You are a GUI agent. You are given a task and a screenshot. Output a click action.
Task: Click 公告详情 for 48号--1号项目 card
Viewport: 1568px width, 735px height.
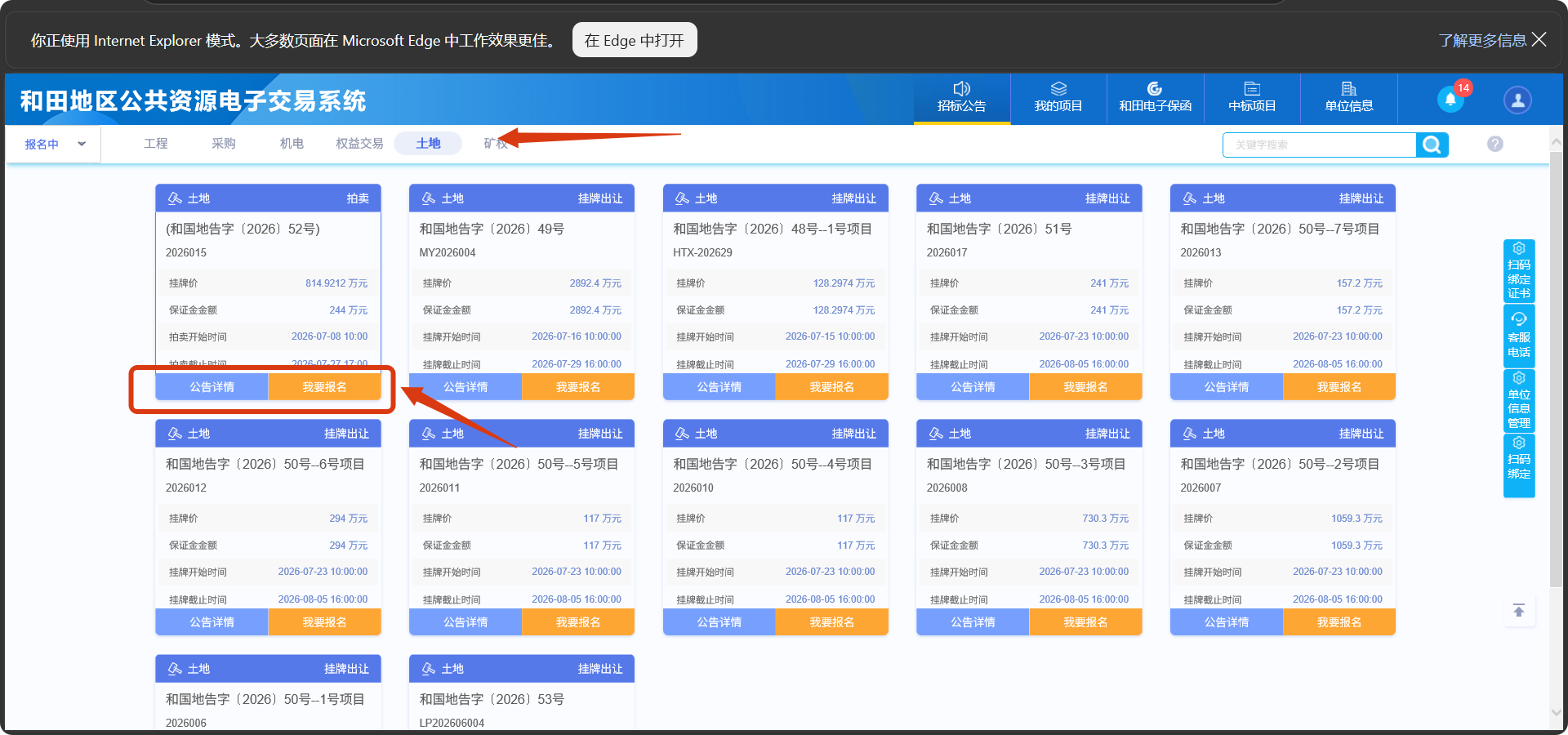(719, 387)
